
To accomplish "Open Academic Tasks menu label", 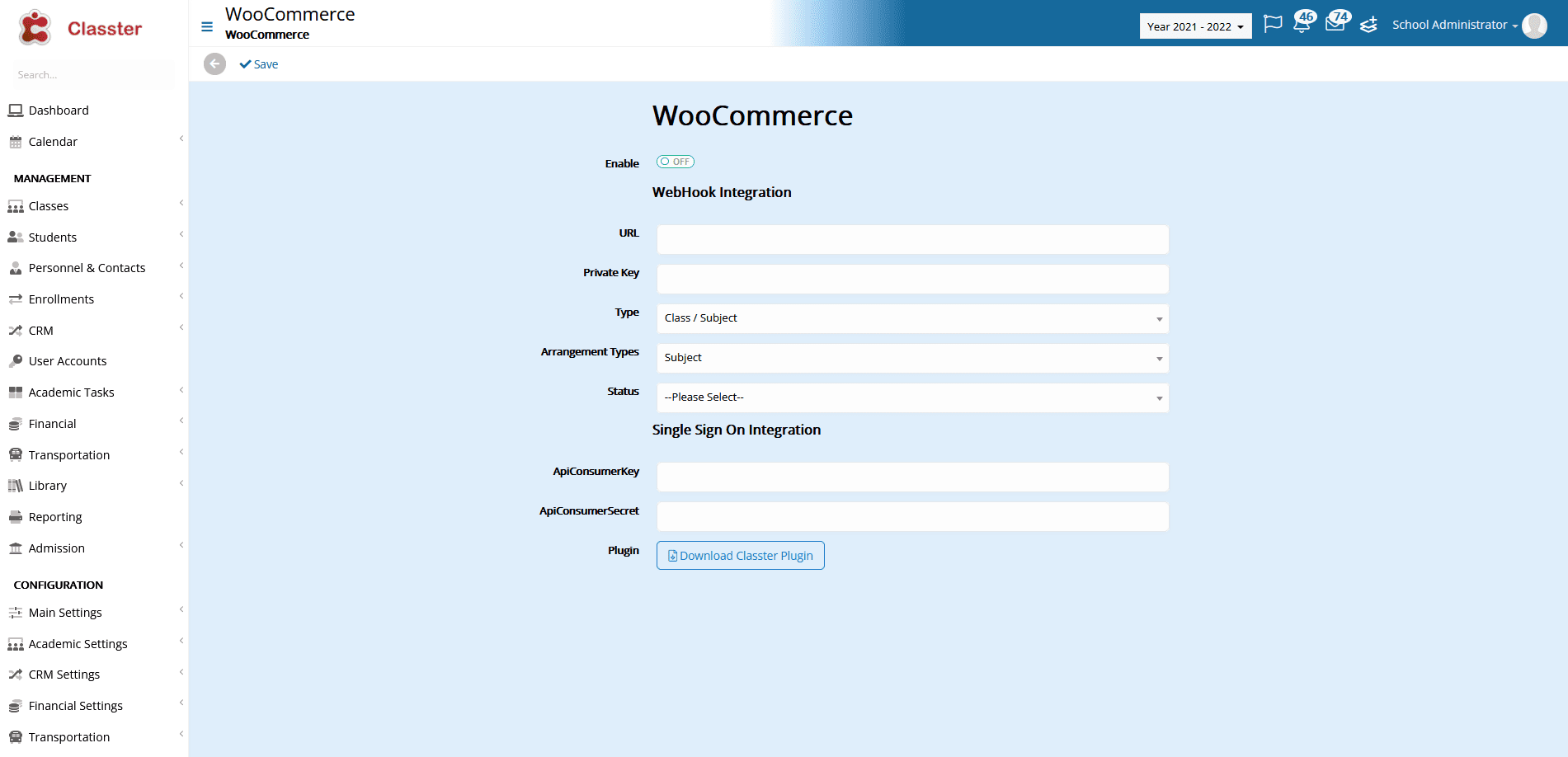I will [x=72, y=393].
